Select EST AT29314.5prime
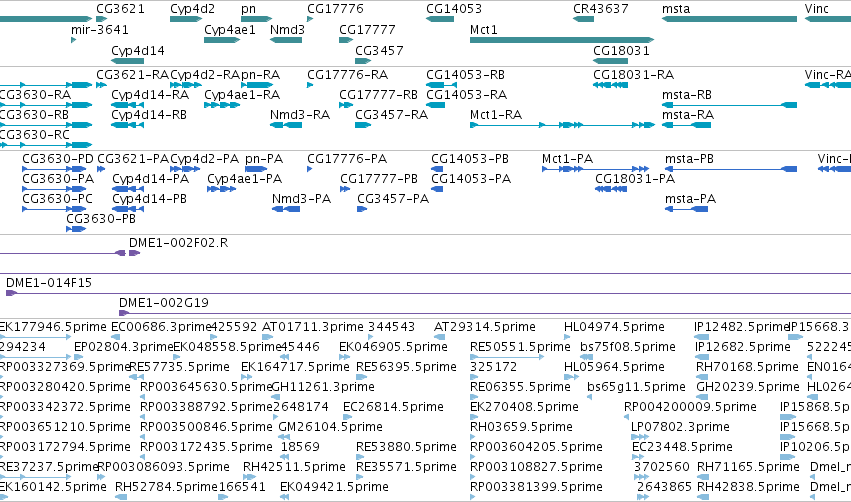Screen dimensions: 851x502 point(485,327)
